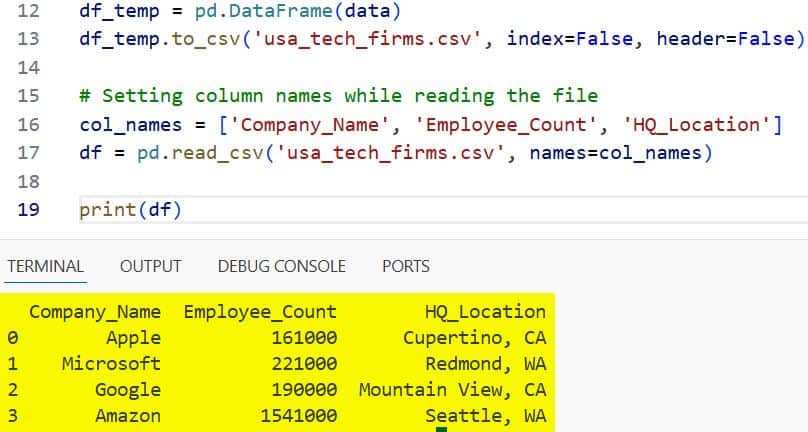This screenshot has width=808, height=432.
Task: Click the Company_Name header in terminal output
Action: (x=95, y=312)
